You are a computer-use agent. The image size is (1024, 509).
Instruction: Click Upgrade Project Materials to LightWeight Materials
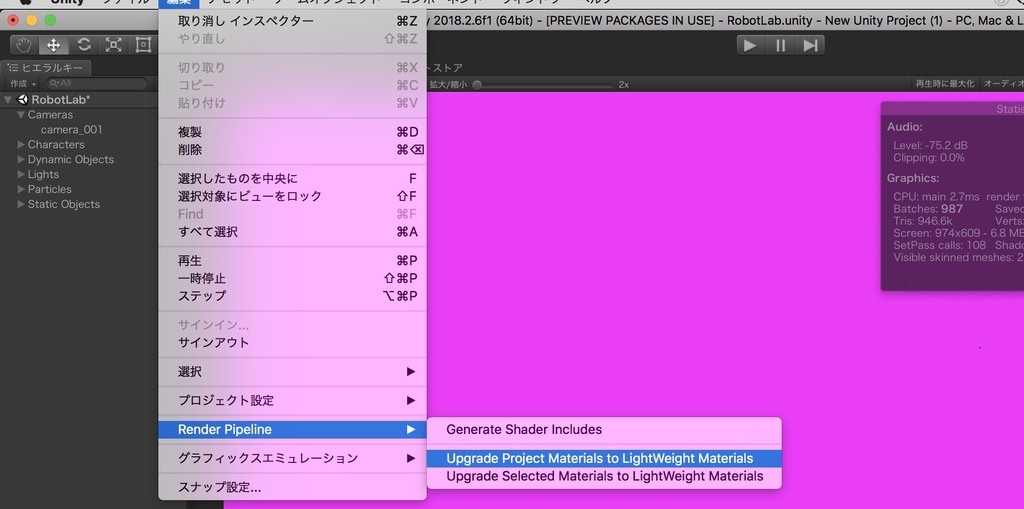coord(604,459)
